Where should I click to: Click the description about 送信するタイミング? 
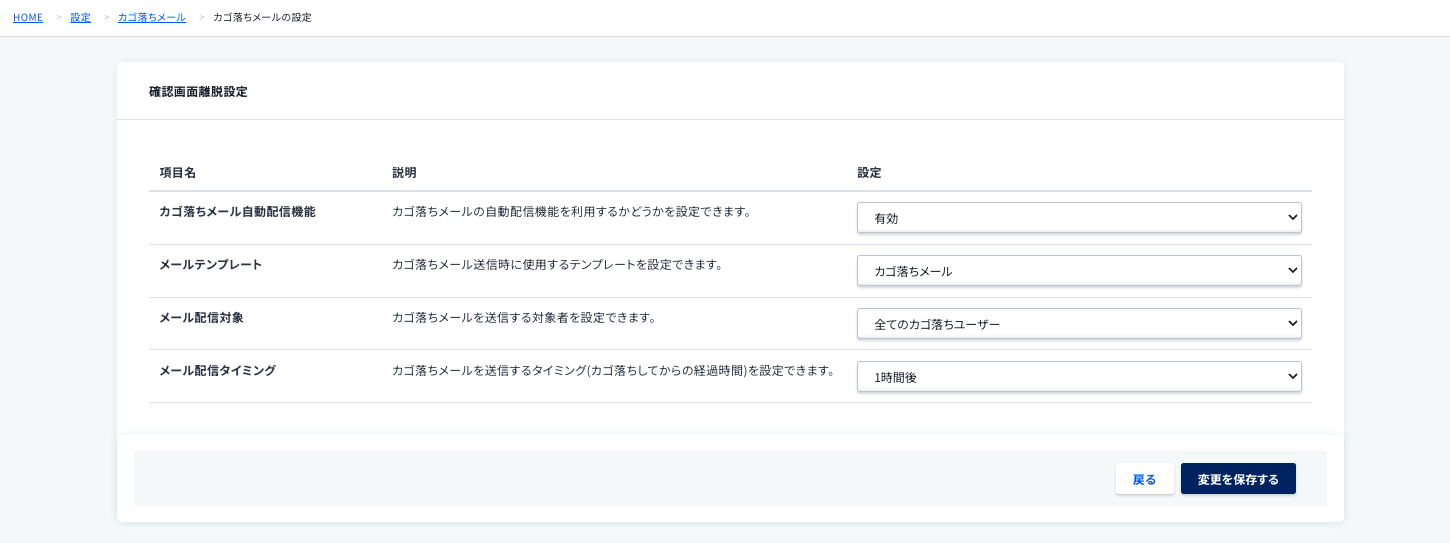click(613, 370)
